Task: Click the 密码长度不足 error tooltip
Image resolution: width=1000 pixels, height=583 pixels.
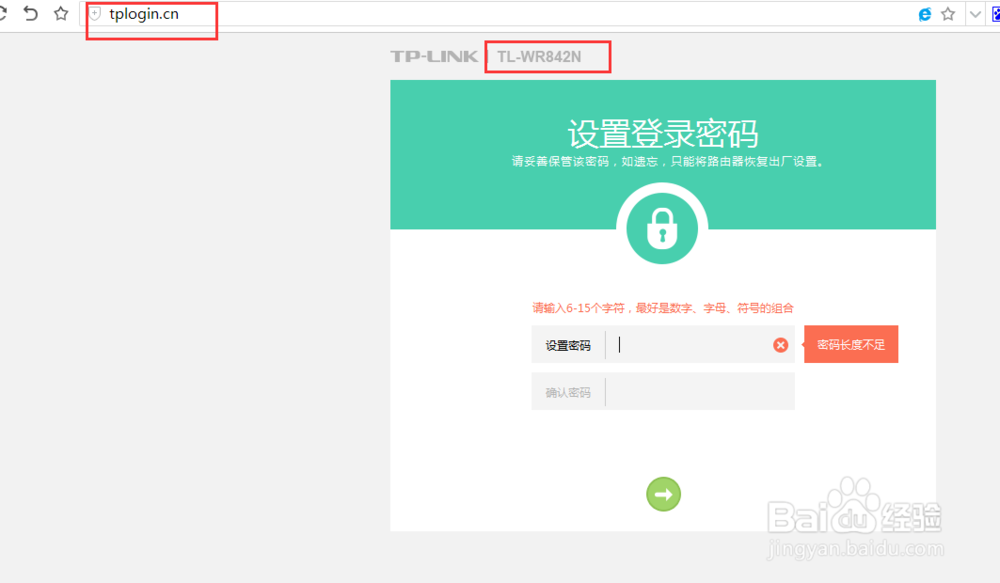Action: point(851,344)
